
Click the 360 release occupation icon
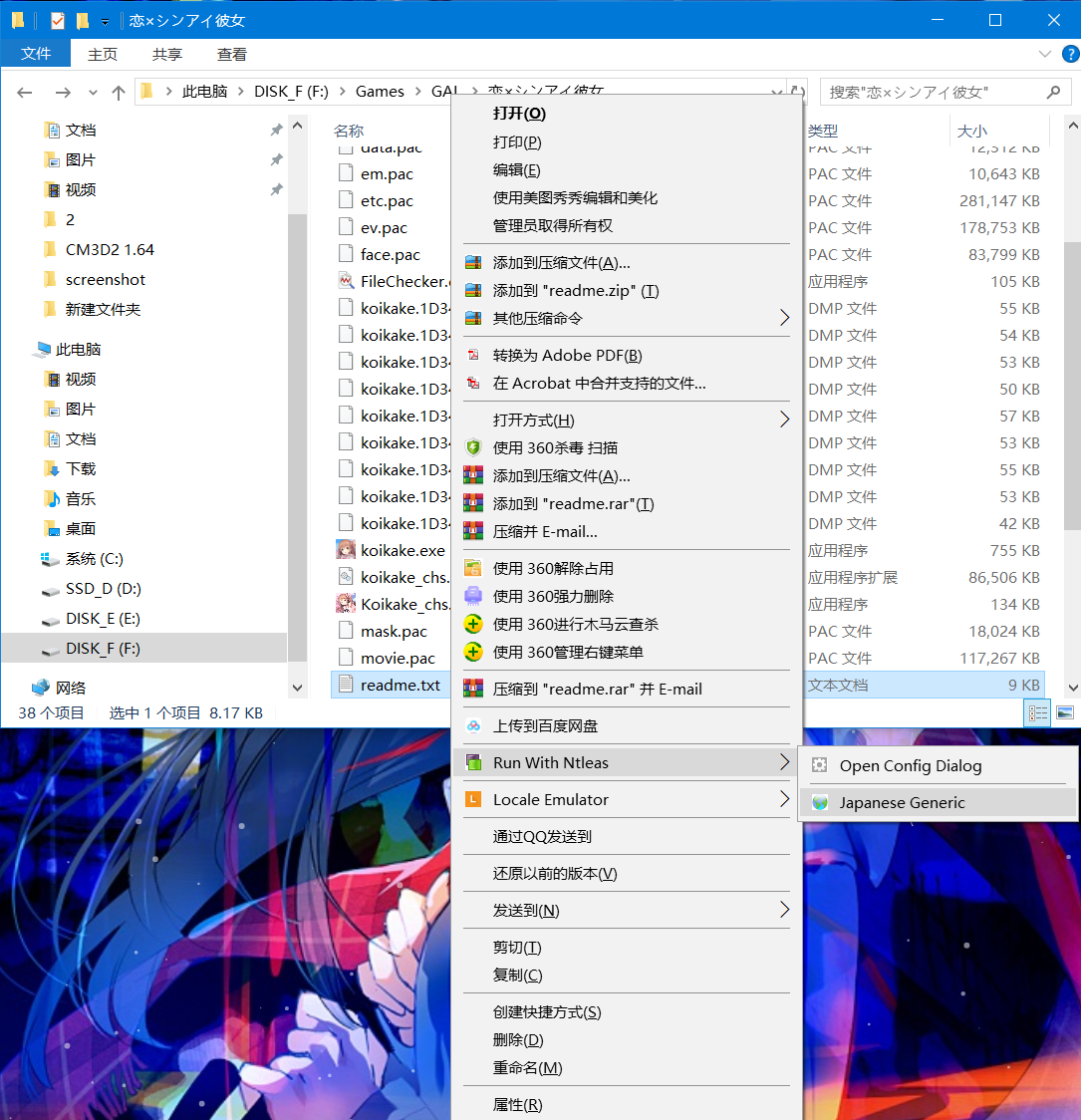[473, 569]
